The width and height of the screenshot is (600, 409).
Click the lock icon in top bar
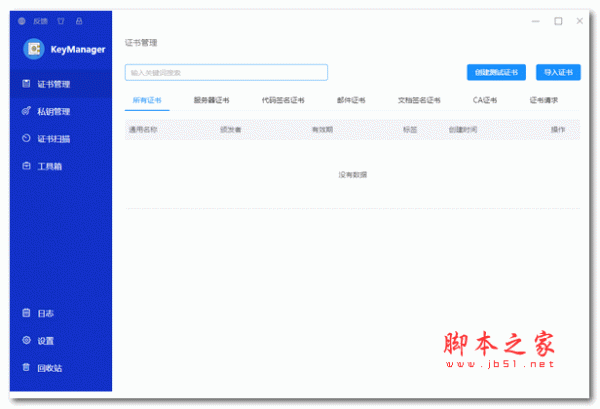pos(79,20)
